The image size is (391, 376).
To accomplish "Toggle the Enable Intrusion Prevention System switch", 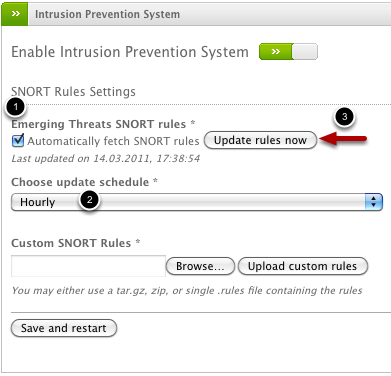I will coord(288,52).
